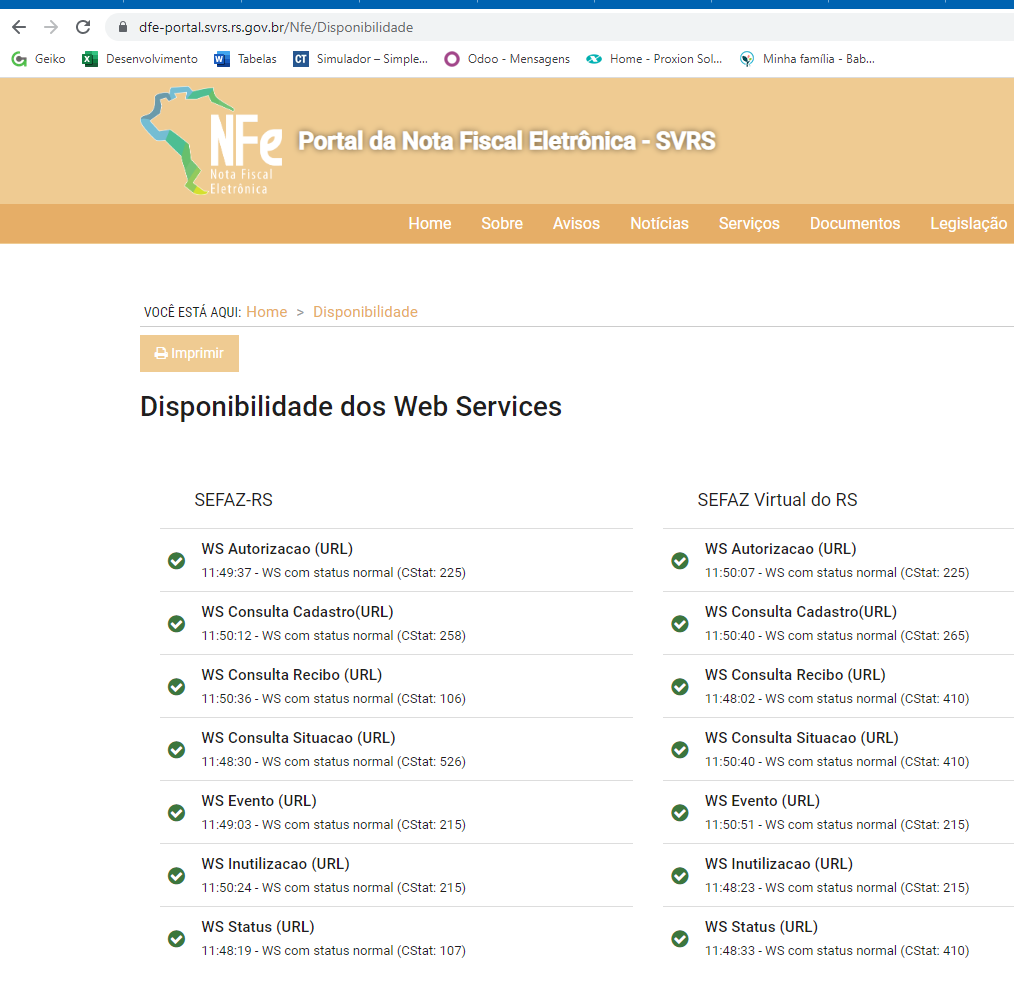
Task: Open the Odoo - Mensagens bookmark
Action: pos(507,59)
